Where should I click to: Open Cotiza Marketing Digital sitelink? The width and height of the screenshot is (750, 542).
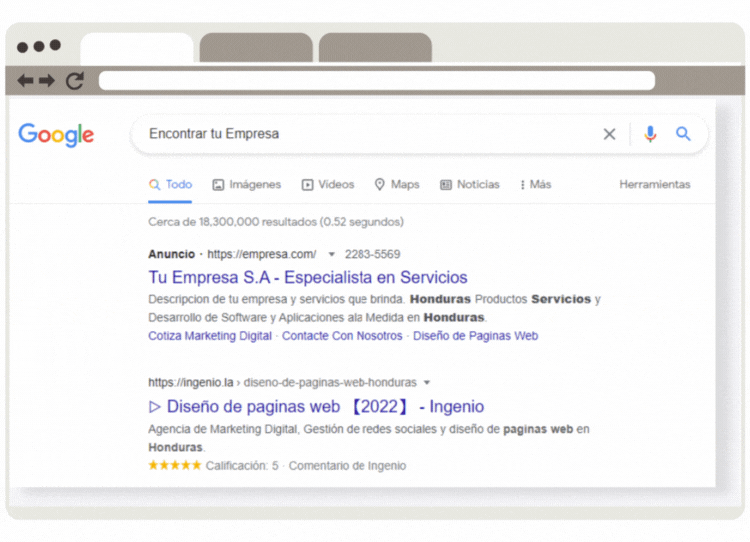(210, 336)
